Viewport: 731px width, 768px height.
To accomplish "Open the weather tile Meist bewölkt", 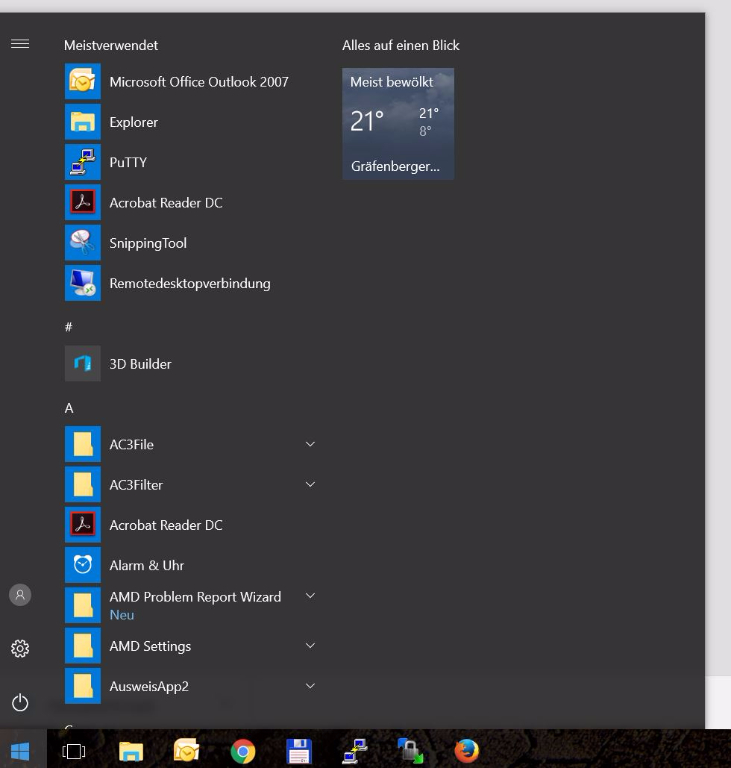I will (x=398, y=124).
